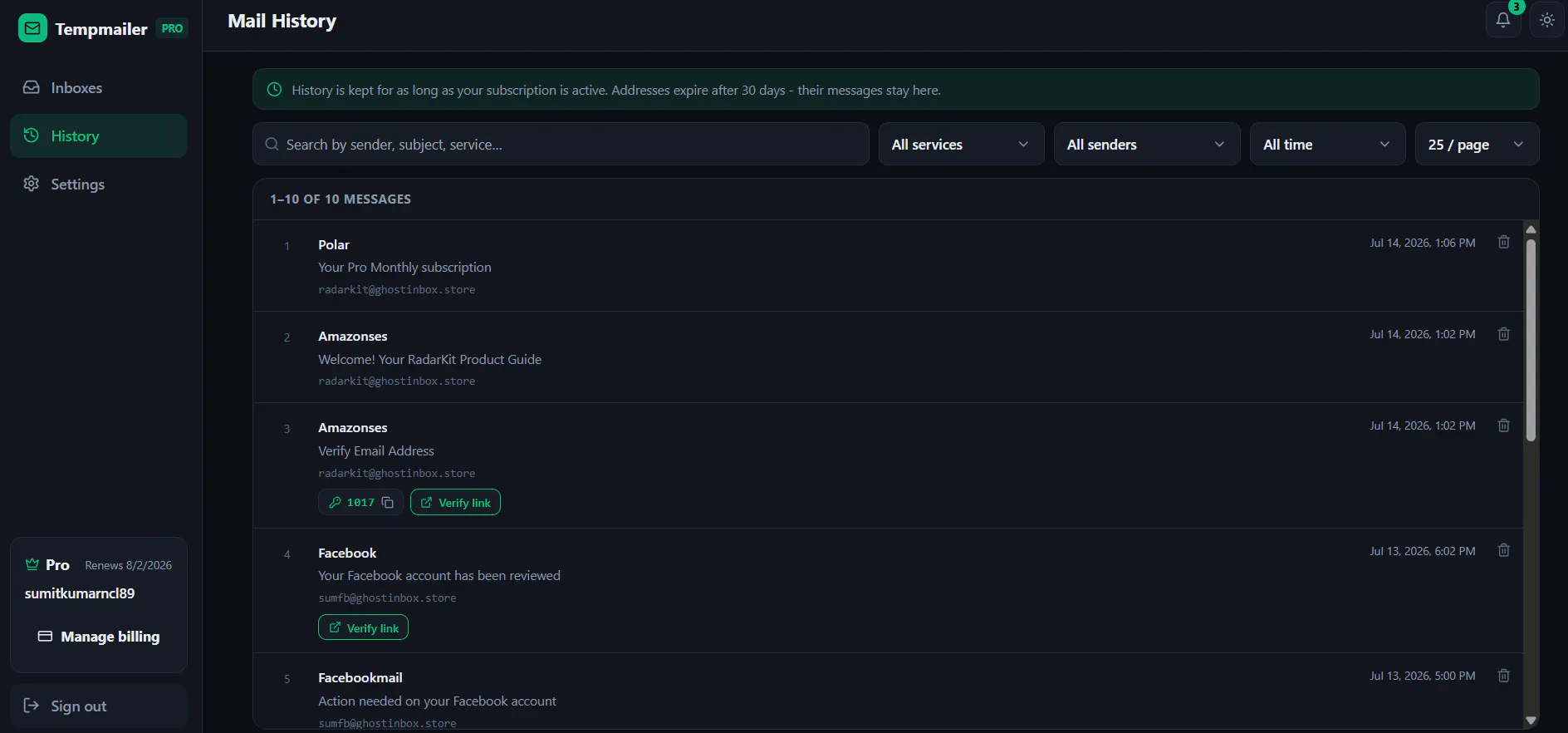Focus the search by sender field
1568x733 pixels.
(x=561, y=145)
